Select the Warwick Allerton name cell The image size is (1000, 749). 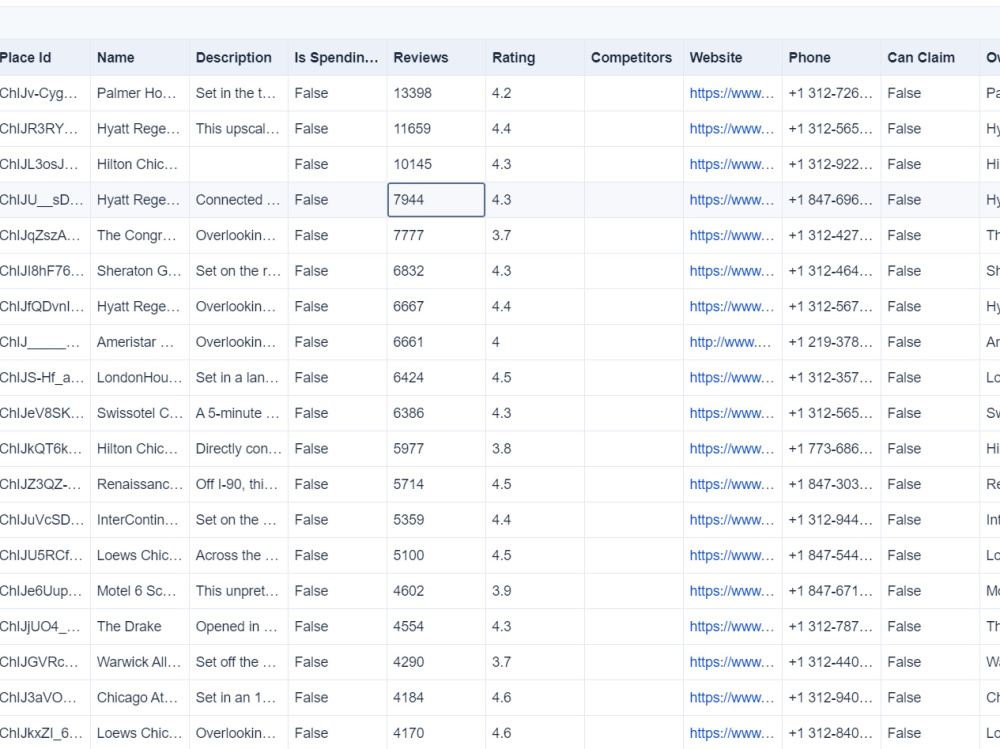coord(140,662)
